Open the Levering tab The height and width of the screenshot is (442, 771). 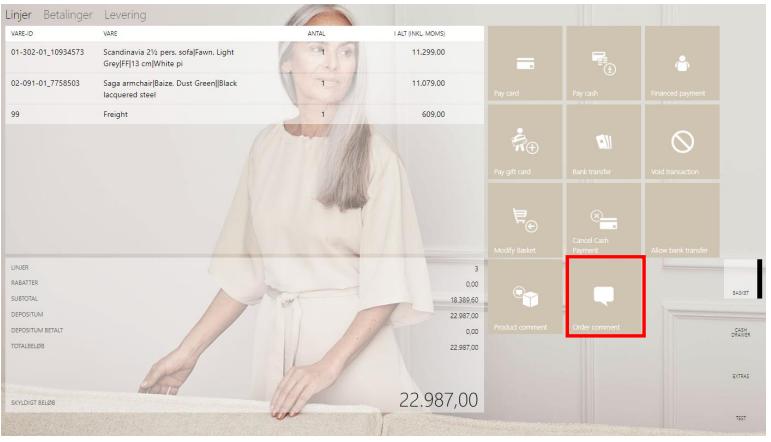coord(125,15)
